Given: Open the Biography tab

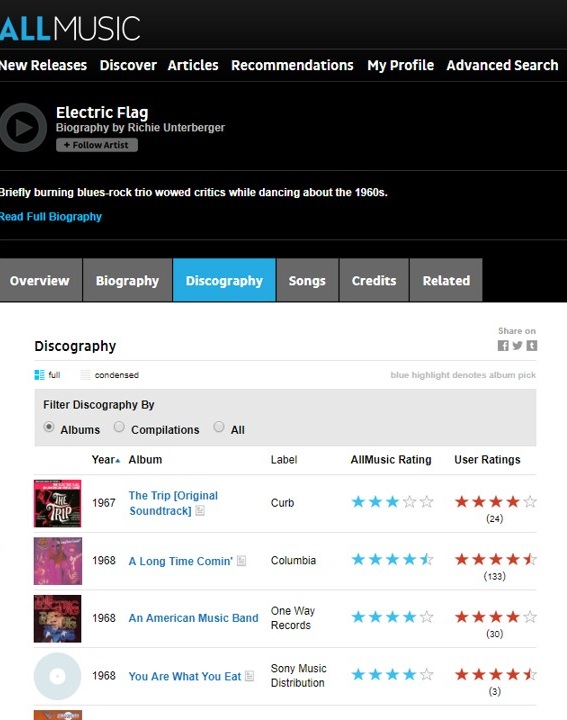Looking at the screenshot, I should click(127, 280).
